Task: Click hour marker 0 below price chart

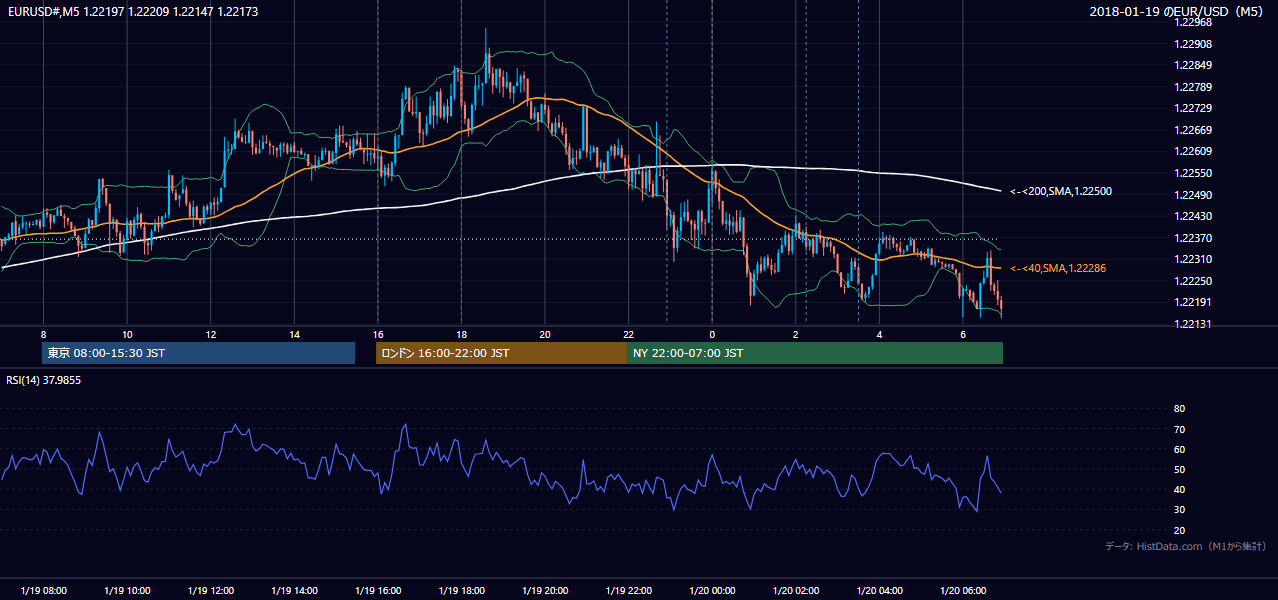Action: pos(712,334)
